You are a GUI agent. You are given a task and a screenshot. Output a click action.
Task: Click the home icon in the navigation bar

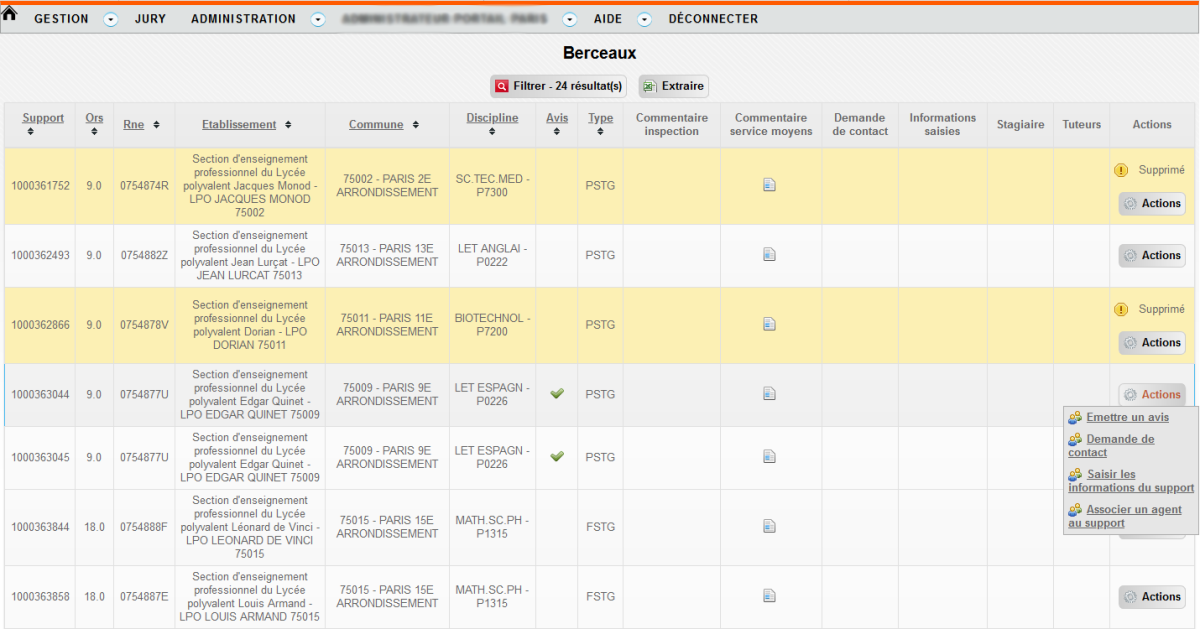pyautogui.click(x=10, y=14)
